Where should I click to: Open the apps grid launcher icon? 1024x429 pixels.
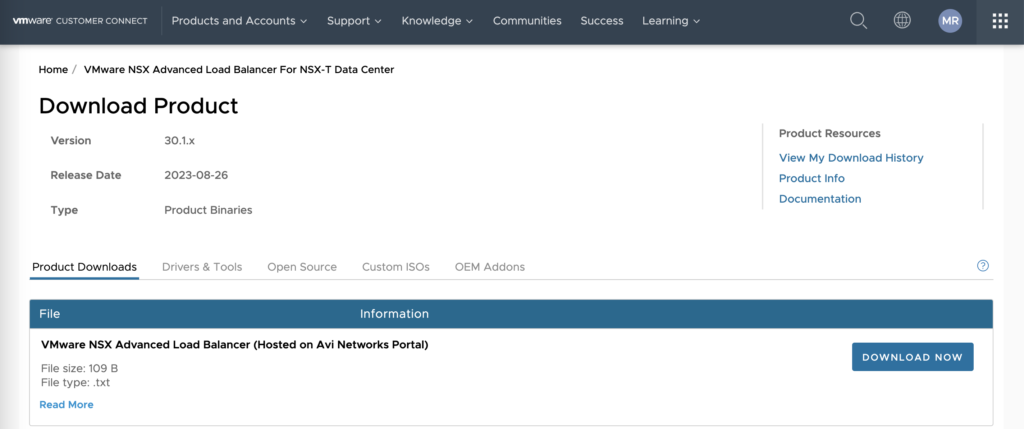[1000, 21]
